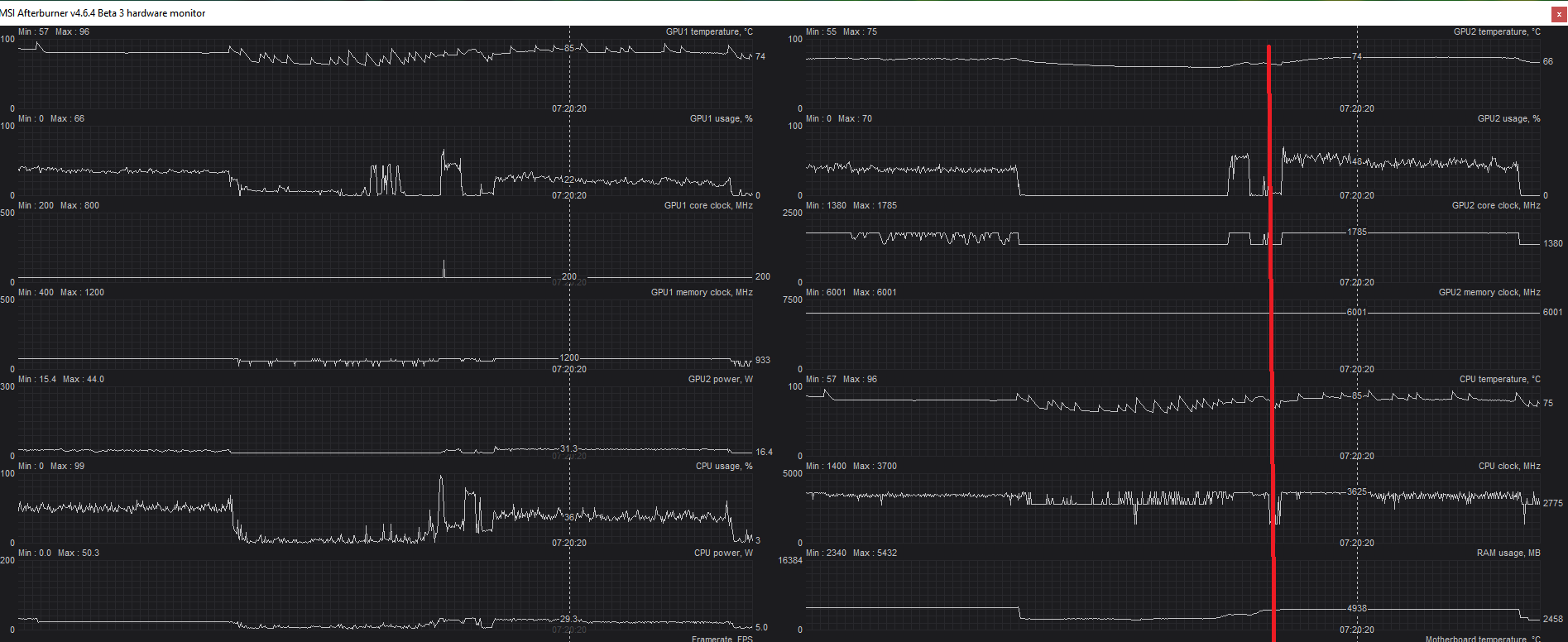Select the 'CPU clock, MHz' graph label
Image resolution: width=1568 pixels, height=642 pixels.
tap(1509, 466)
